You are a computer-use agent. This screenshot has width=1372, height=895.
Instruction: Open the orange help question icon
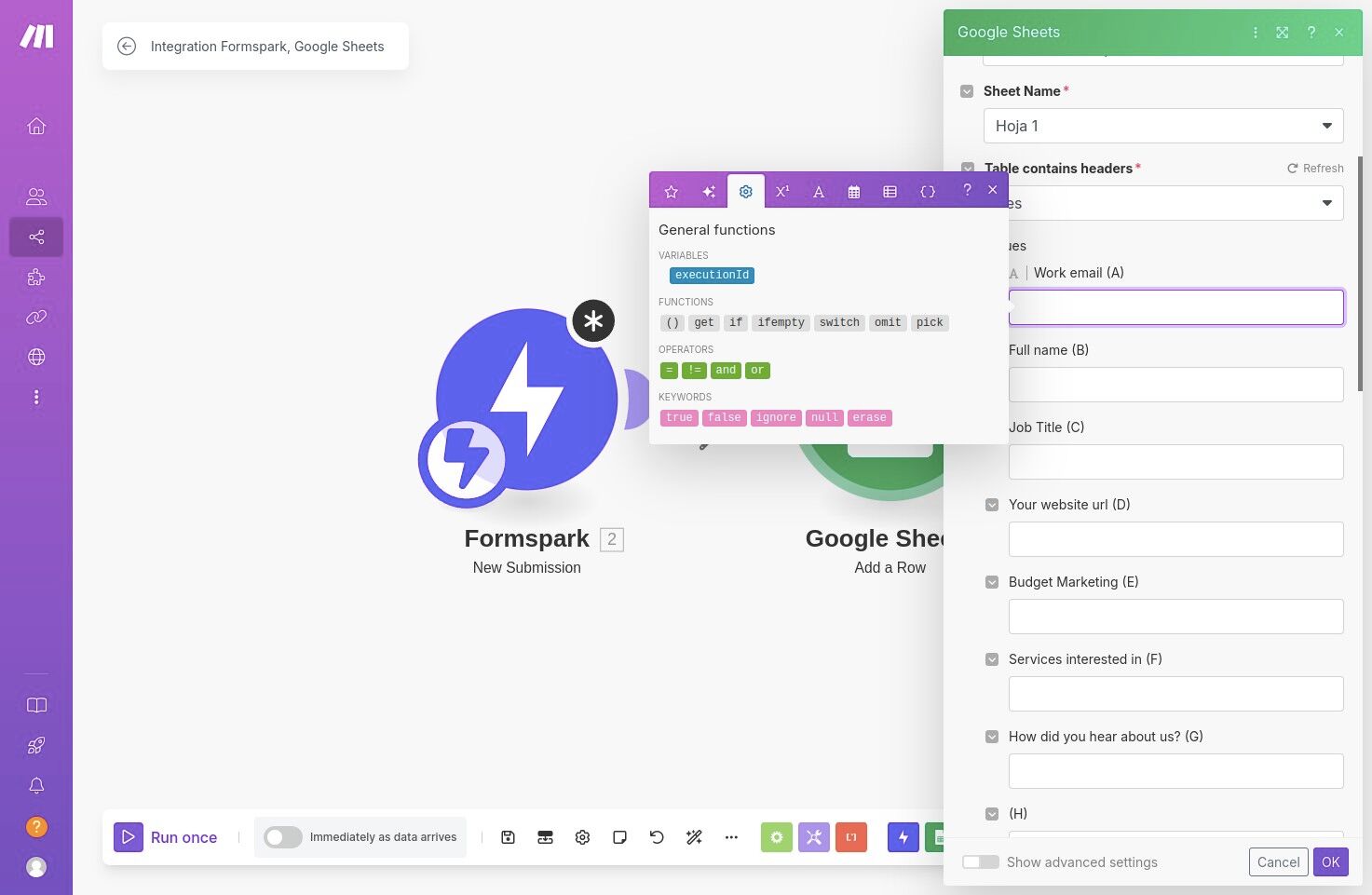pyautogui.click(x=36, y=827)
